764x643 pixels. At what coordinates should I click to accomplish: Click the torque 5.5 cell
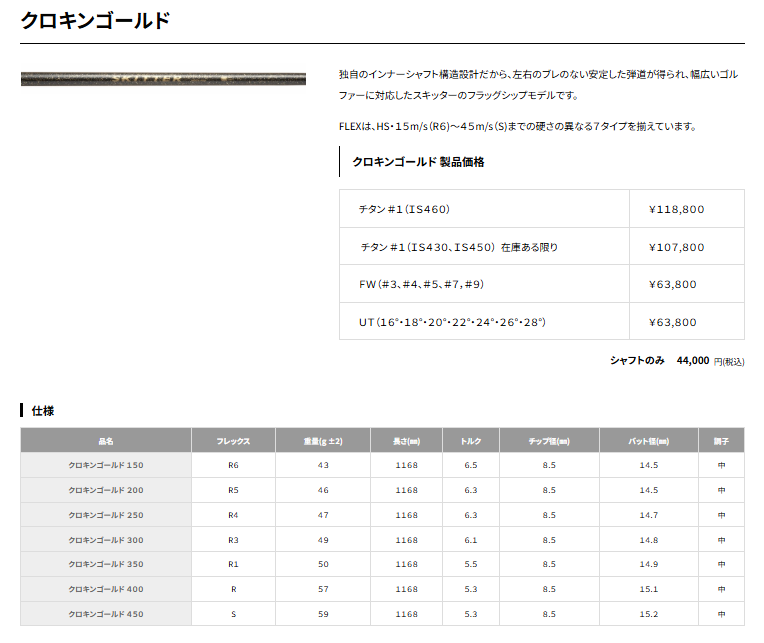(471, 564)
